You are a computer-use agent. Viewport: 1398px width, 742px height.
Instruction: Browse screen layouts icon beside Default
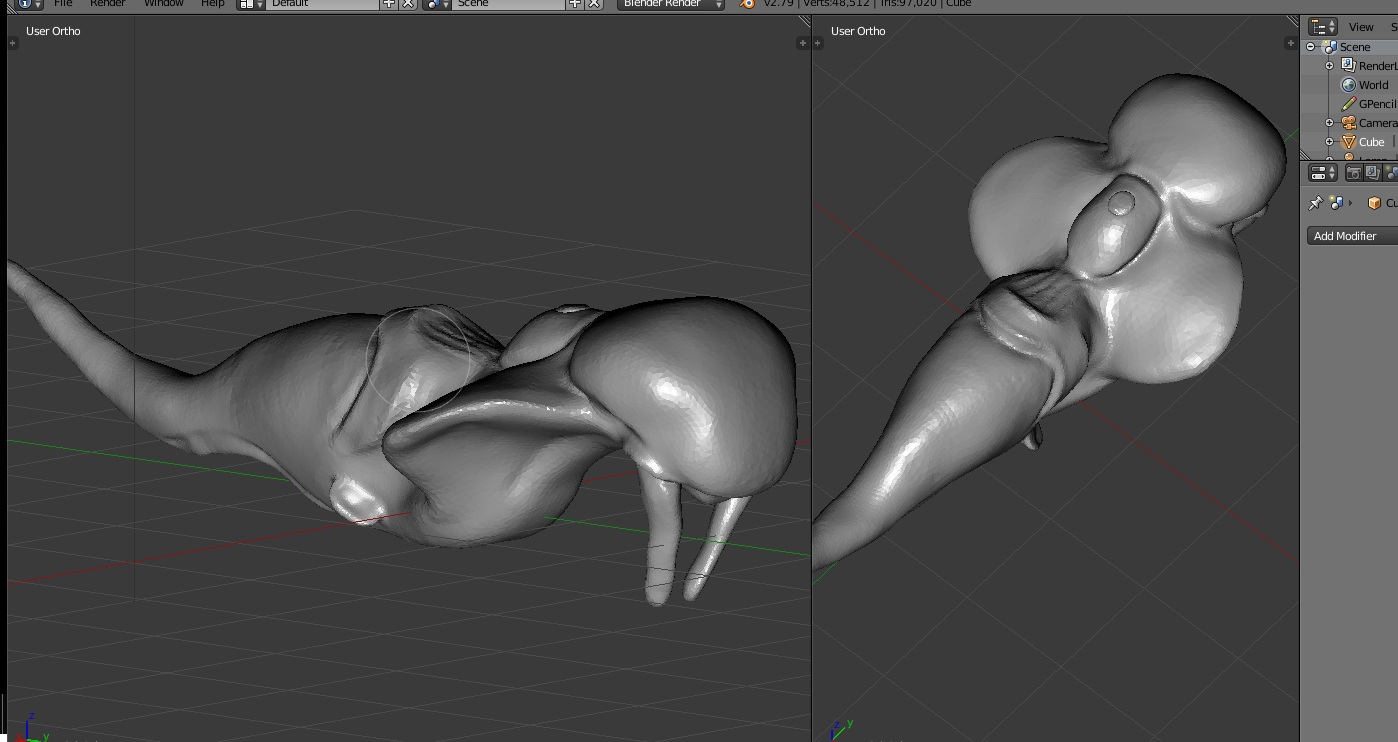(x=251, y=3)
